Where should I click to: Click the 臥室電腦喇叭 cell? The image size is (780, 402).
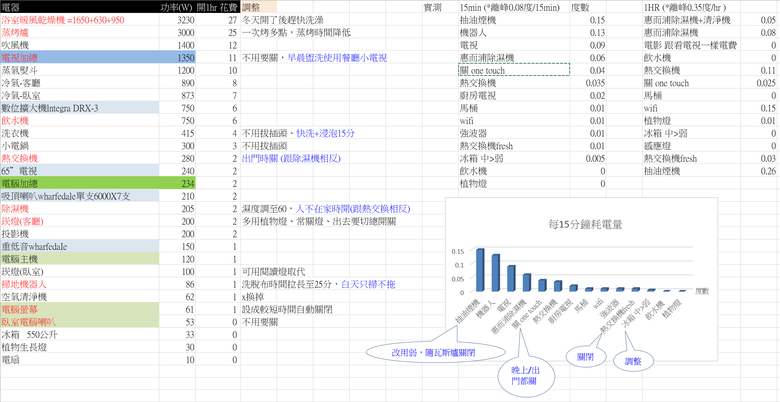point(80,321)
